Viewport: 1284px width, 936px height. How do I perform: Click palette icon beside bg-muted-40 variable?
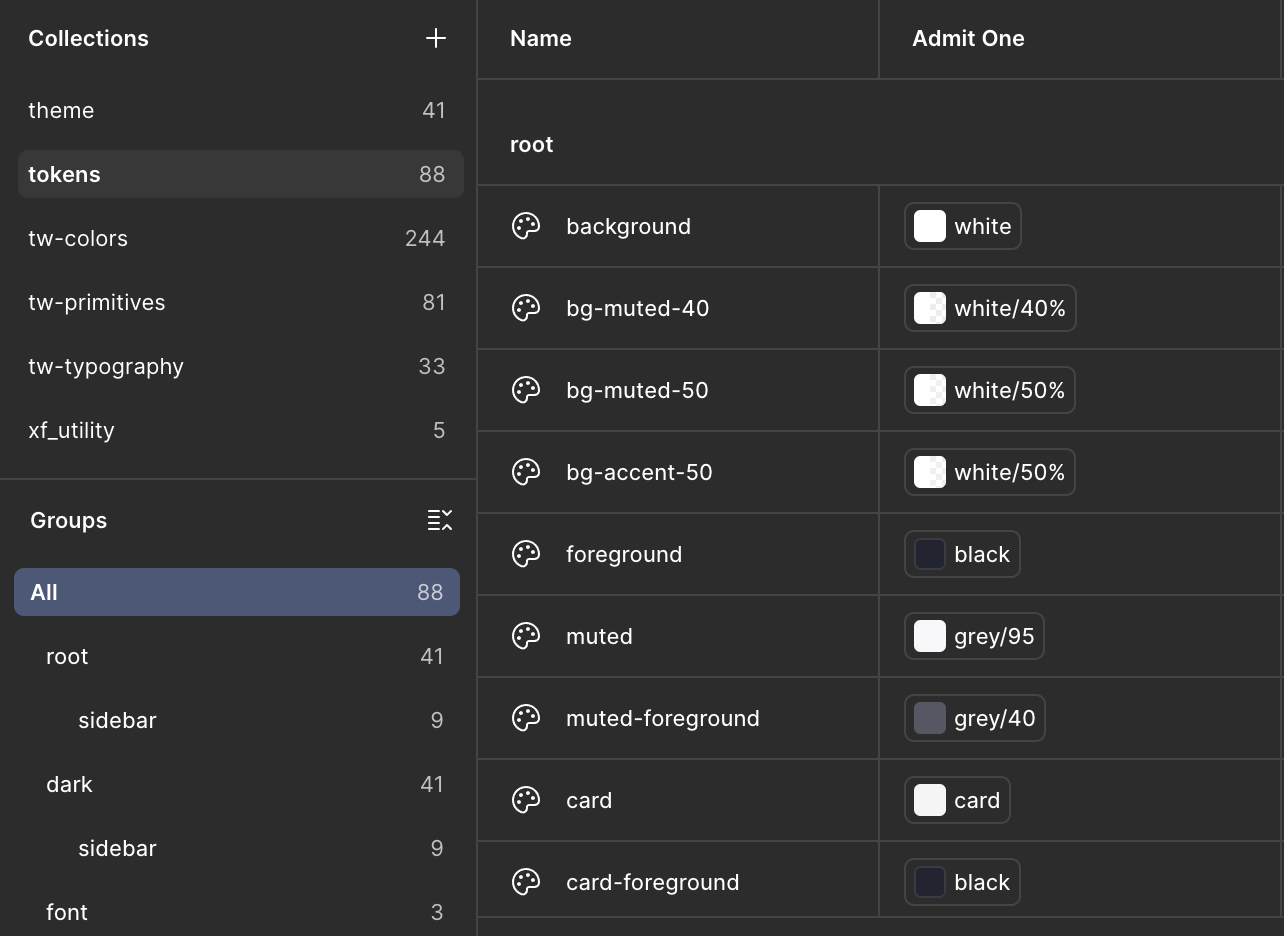pyautogui.click(x=526, y=308)
